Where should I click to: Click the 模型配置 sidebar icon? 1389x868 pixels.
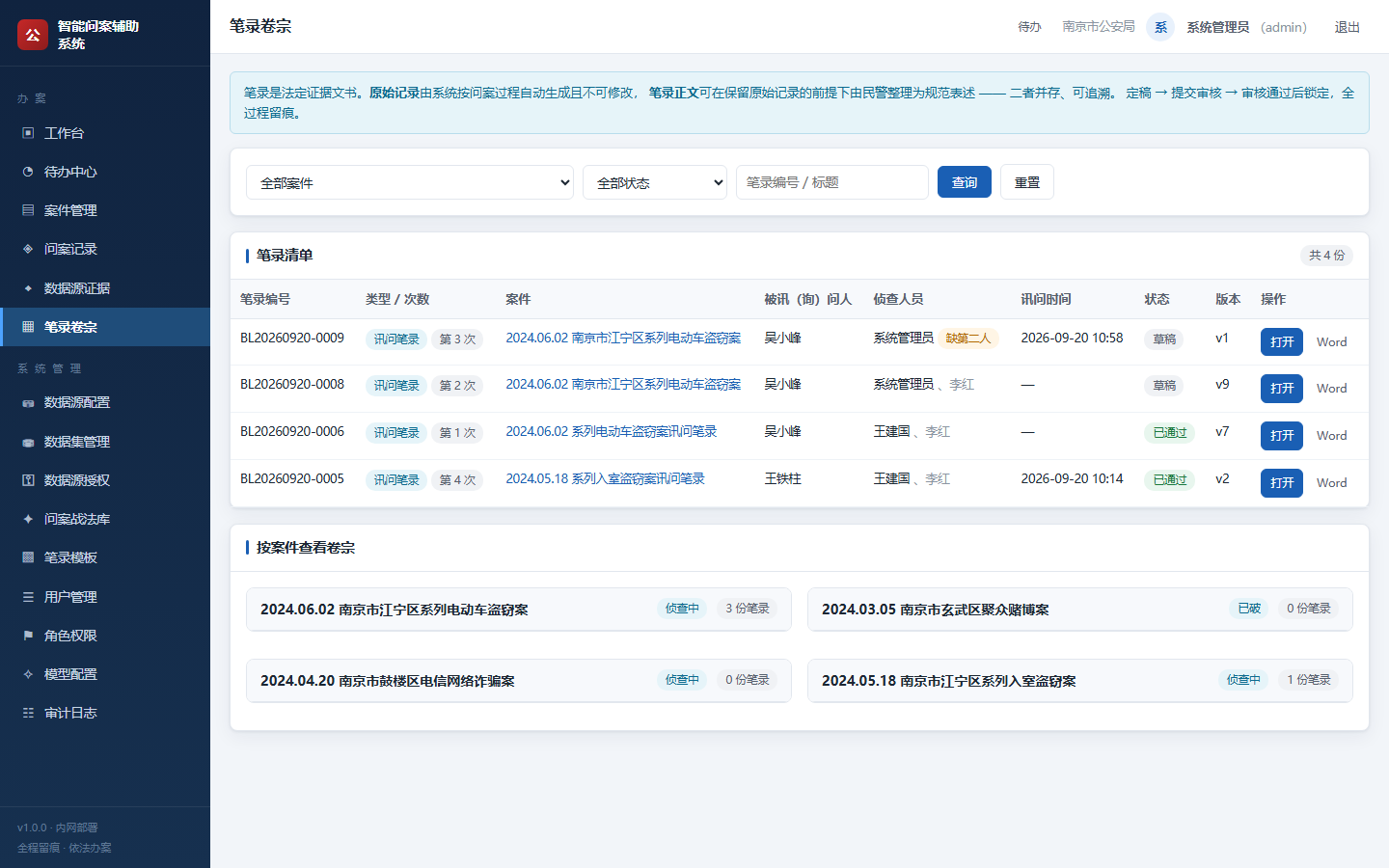click(x=28, y=674)
